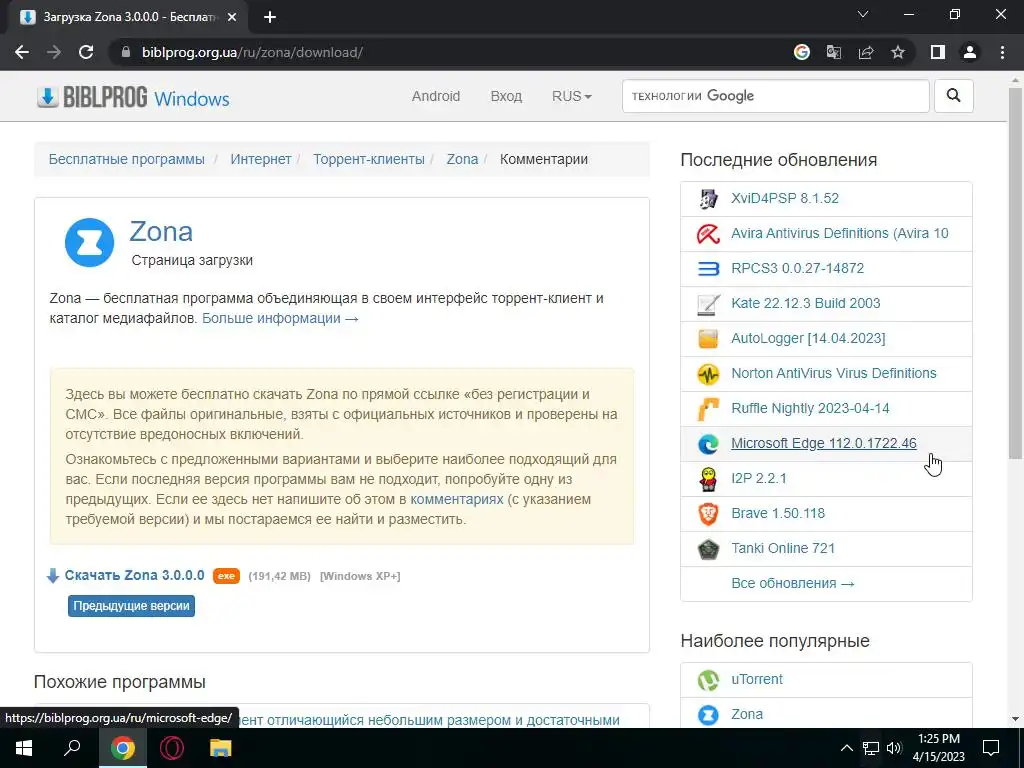Click the BIBLPROG Windows logo
The width and height of the screenshot is (1024, 768).
(x=133, y=97)
